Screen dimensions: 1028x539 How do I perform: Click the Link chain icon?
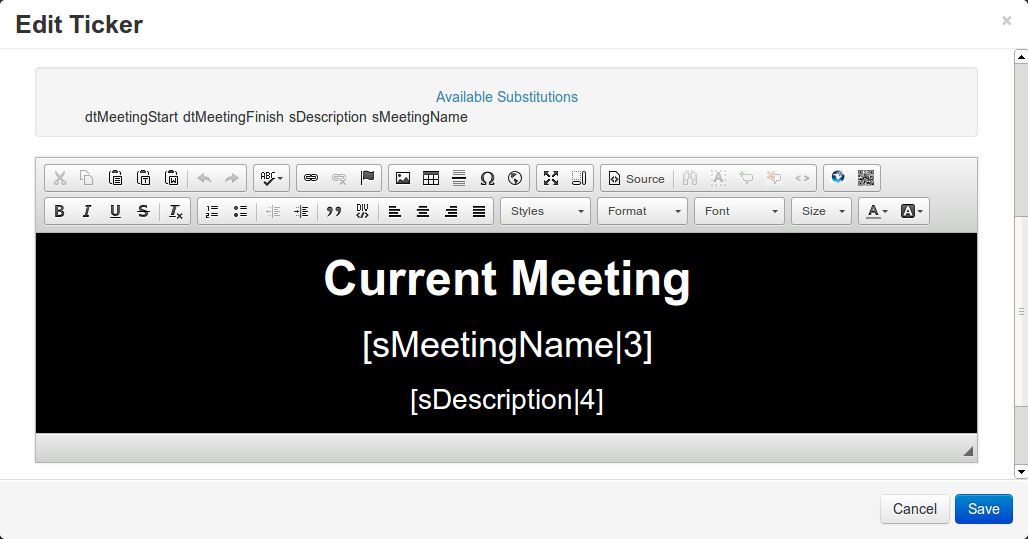coord(311,178)
